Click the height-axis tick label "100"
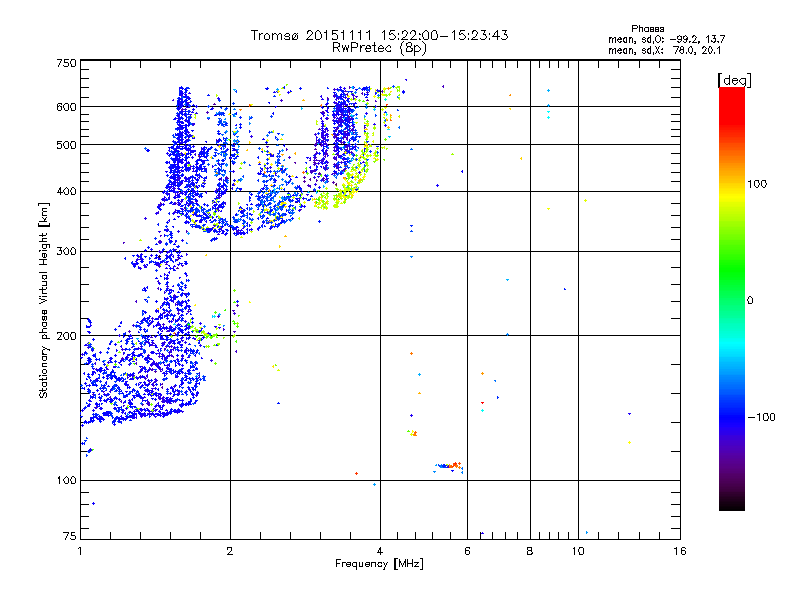 point(66,481)
